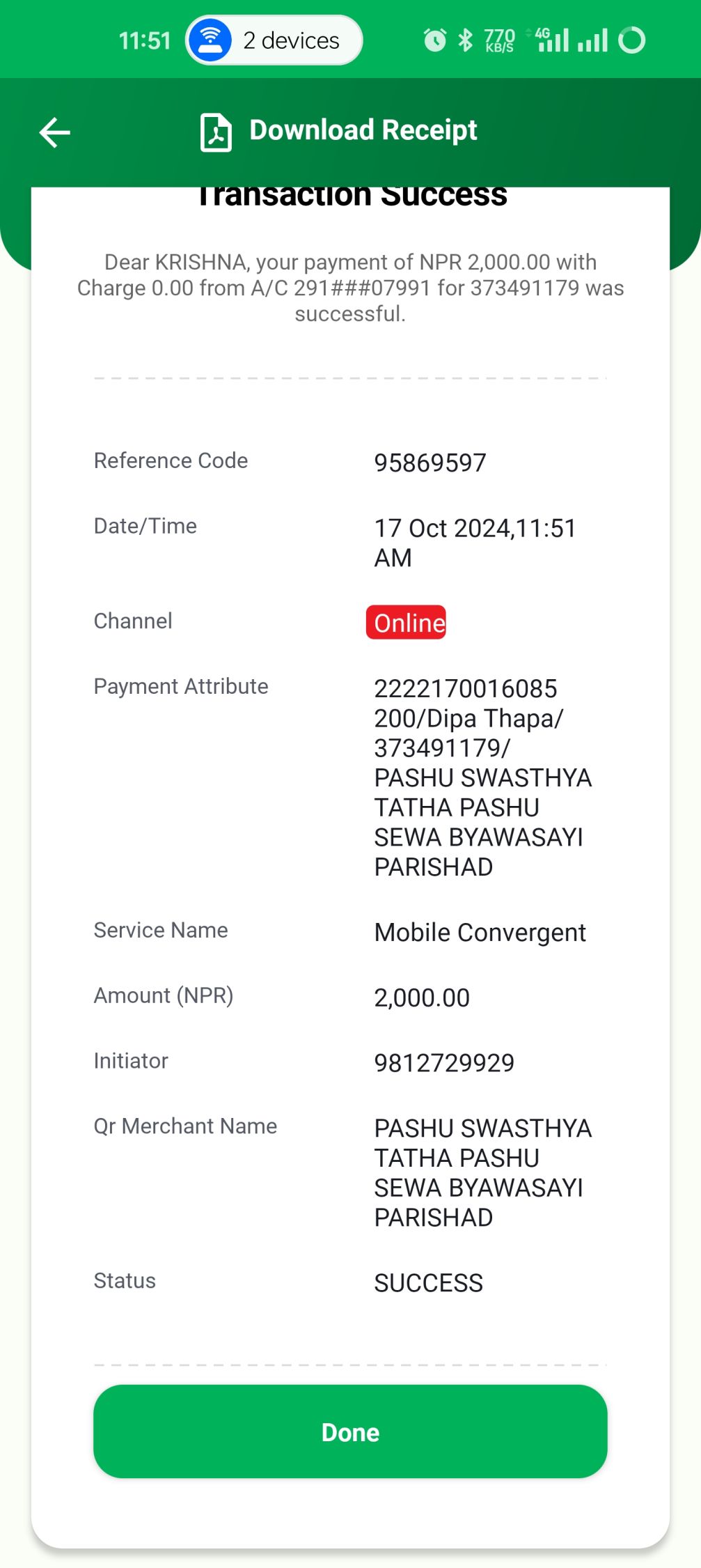Tap the reference code 95869597

[430, 463]
